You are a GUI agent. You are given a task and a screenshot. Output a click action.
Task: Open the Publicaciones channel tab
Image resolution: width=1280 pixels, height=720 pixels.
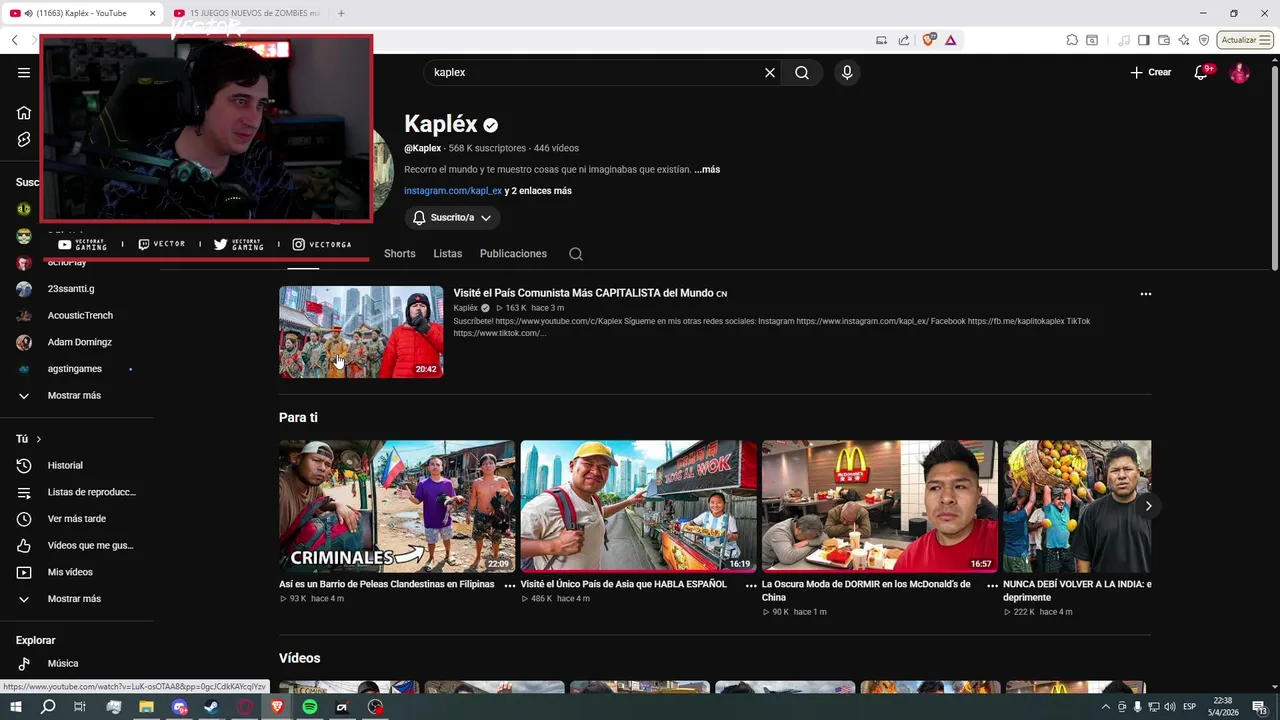[513, 254]
